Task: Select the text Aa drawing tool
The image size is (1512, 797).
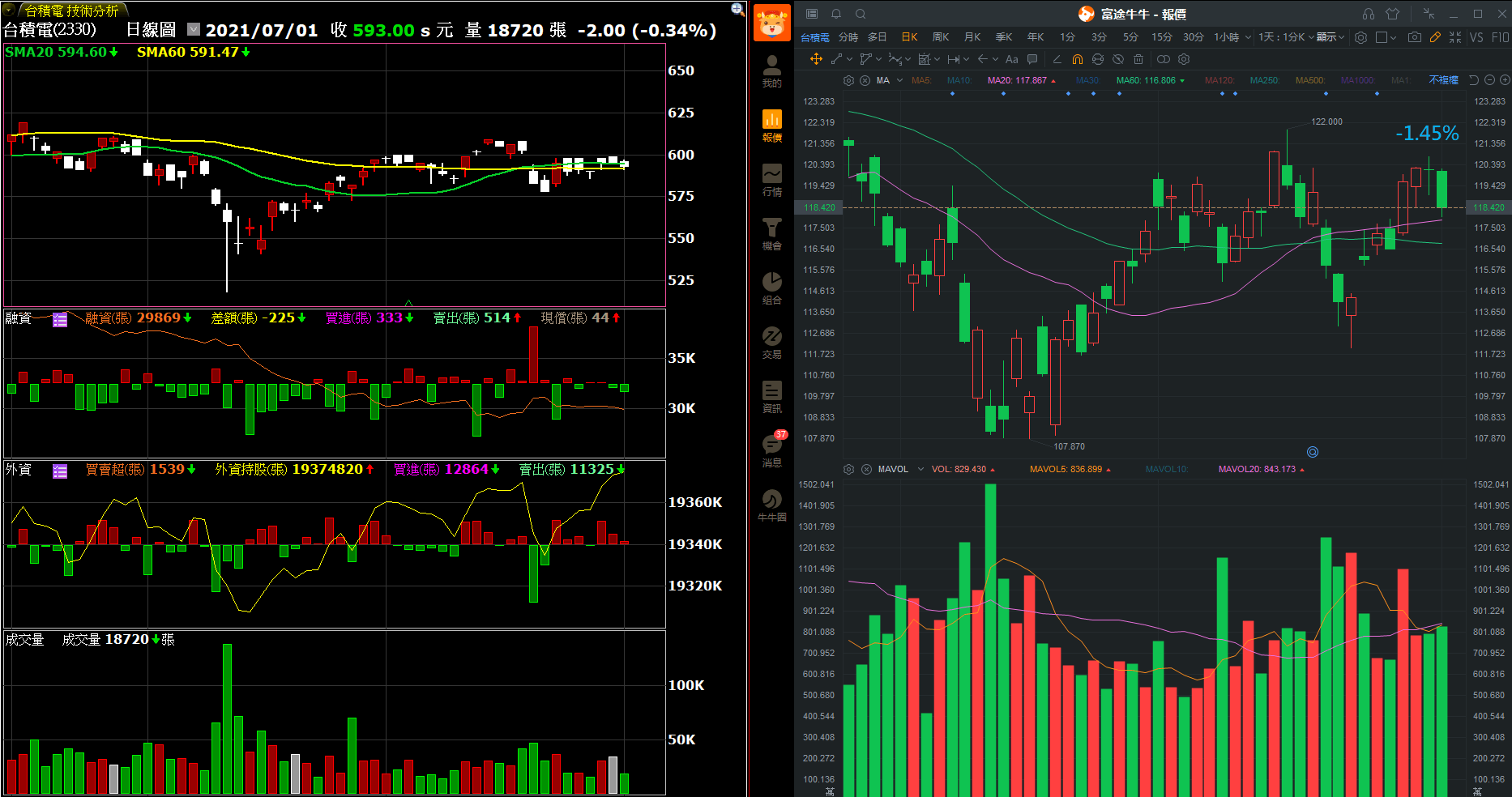Action: click(x=1011, y=59)
